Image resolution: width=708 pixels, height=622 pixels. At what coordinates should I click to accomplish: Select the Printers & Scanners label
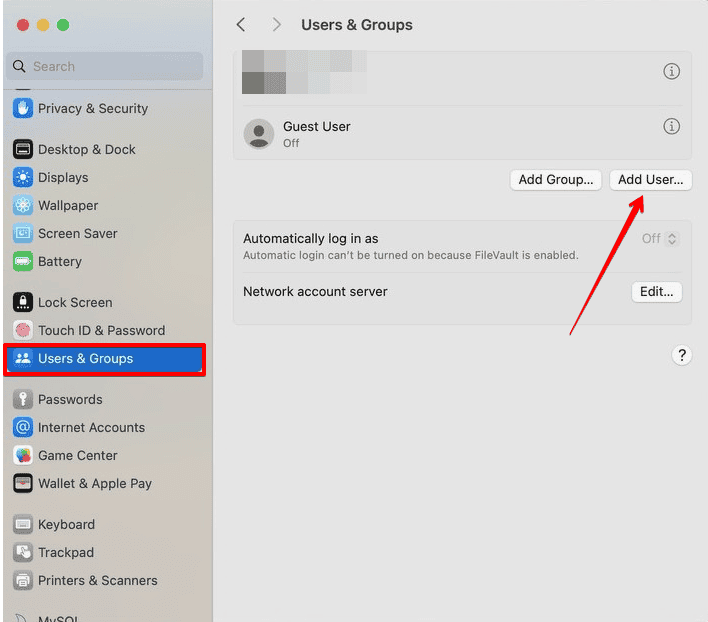[98, 580]
